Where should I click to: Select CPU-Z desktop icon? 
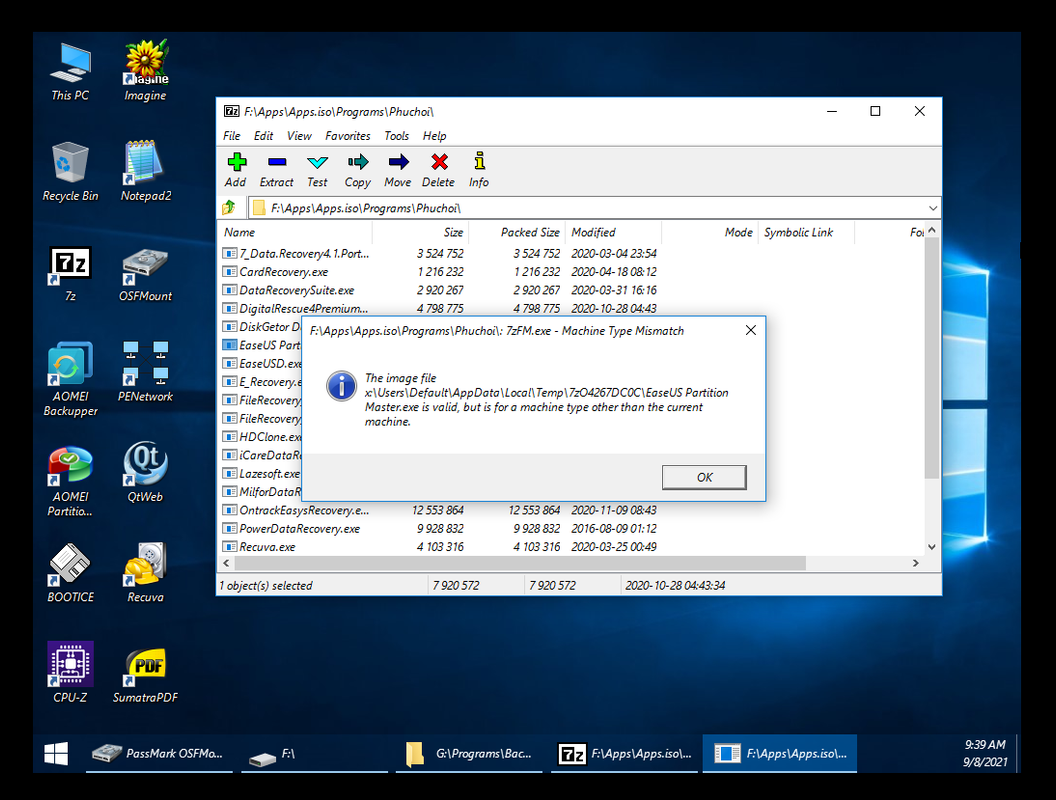70,673
